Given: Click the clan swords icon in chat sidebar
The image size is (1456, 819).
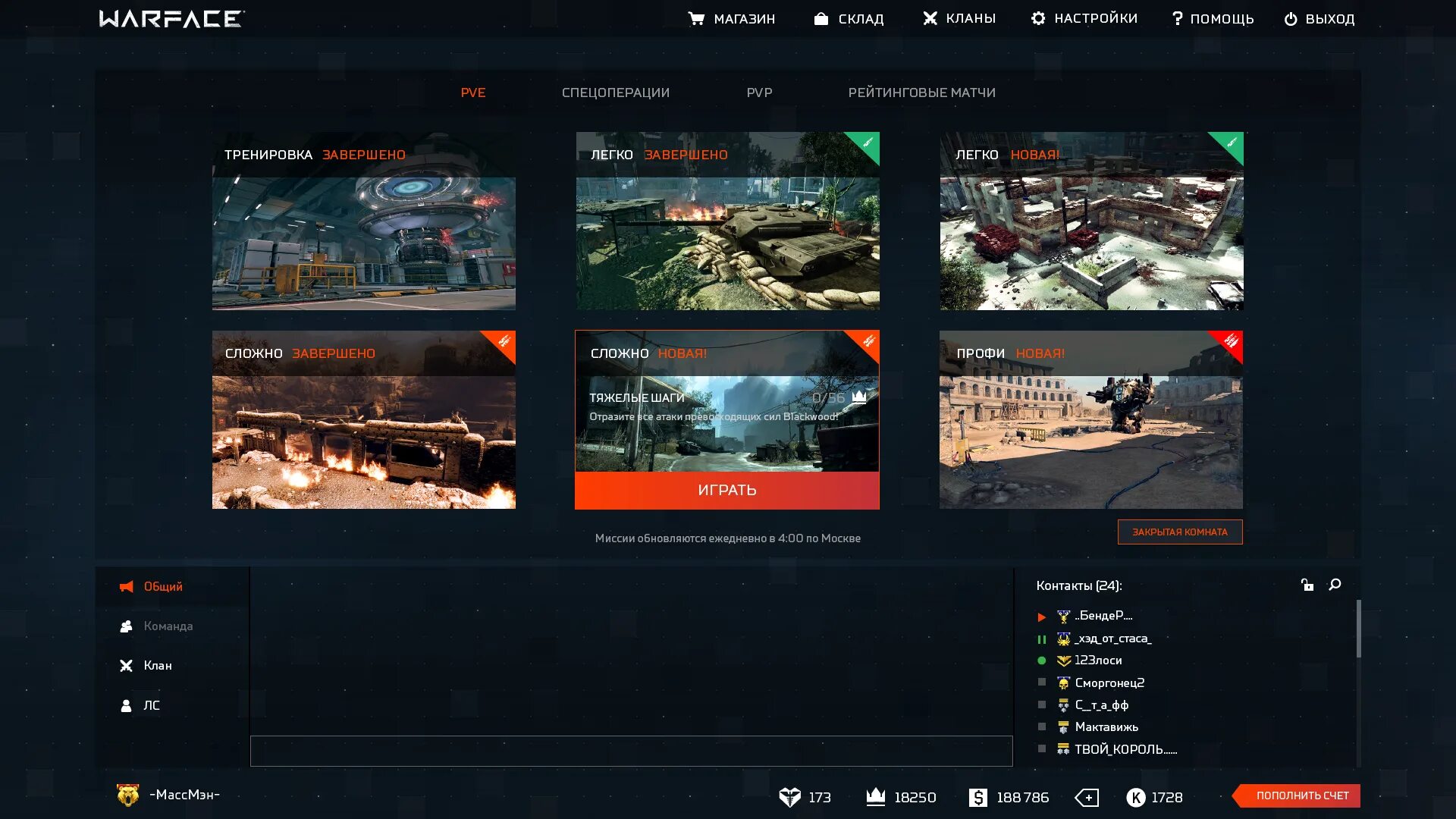Looking at the screenshot, I should coord(127,666).
